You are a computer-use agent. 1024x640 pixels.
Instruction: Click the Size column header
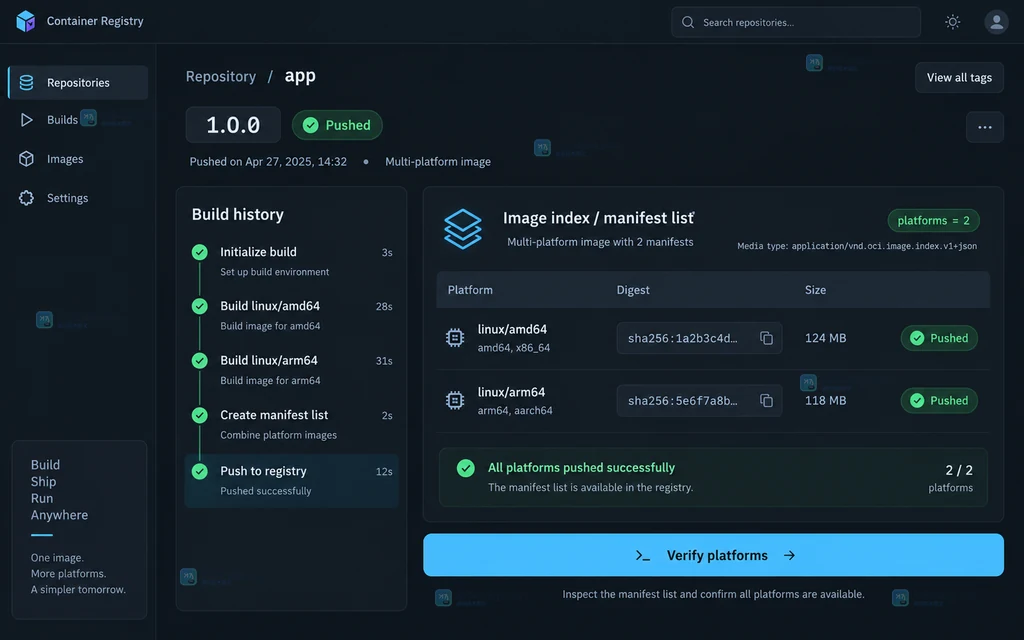click(x=815, y=290)
